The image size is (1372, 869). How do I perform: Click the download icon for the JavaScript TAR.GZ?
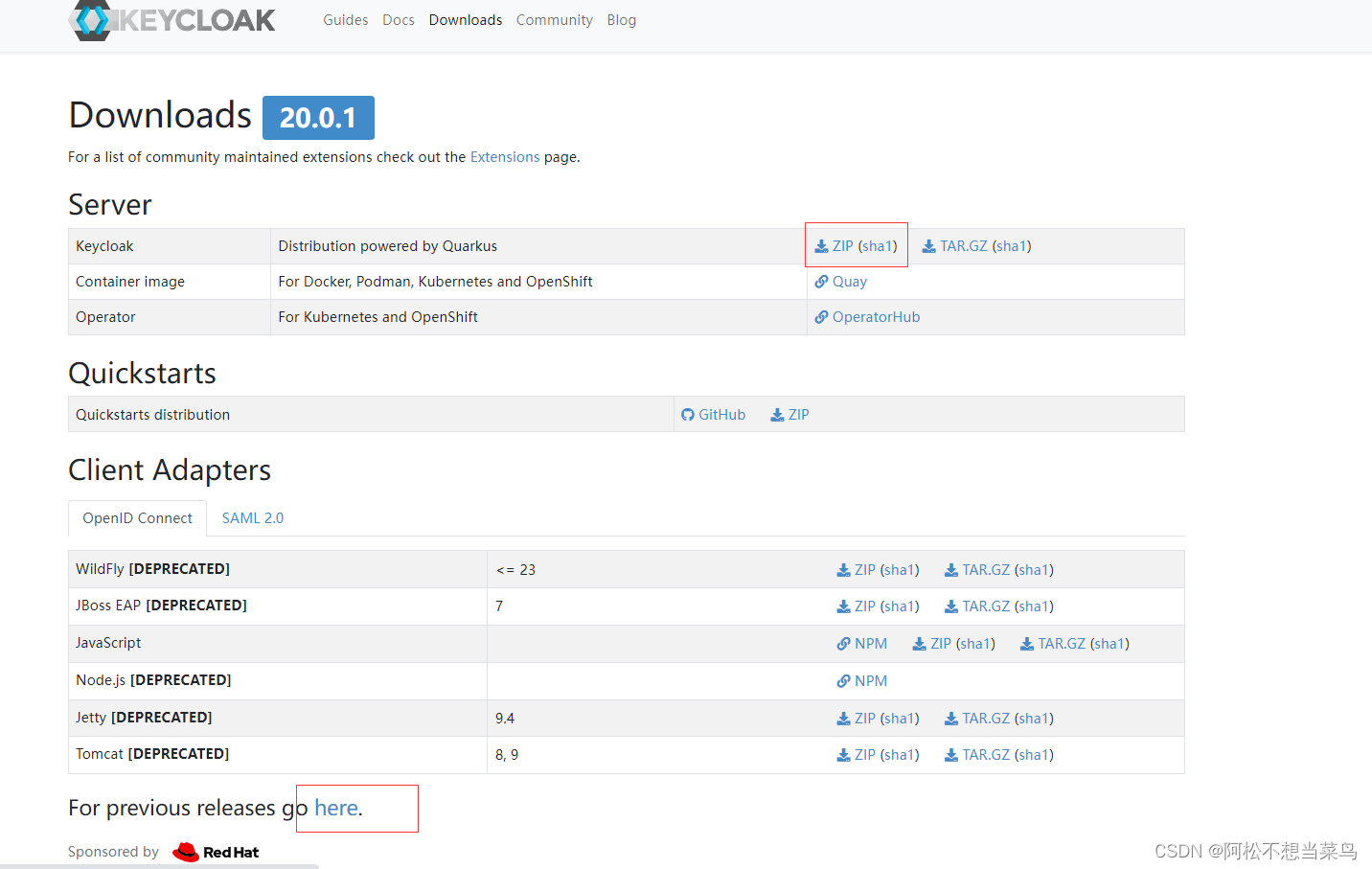[x=1027, y=644]
